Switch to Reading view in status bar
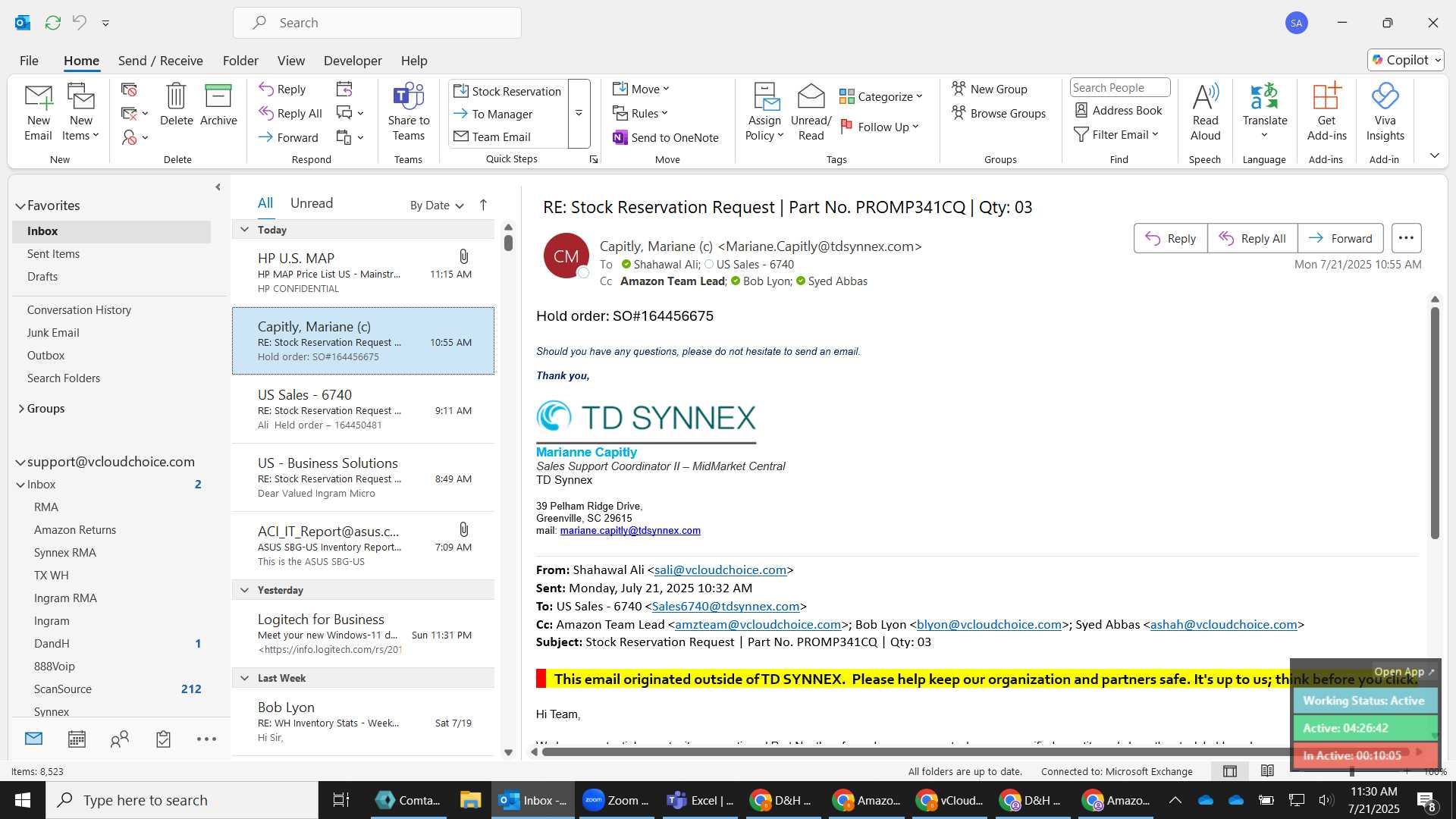This screenshot has height=819, width=1456. [1267, 771]
